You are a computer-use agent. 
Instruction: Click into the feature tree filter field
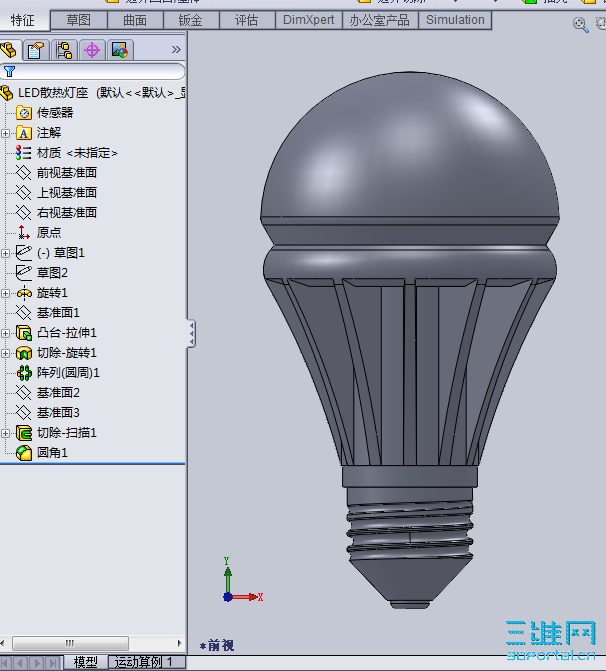coord(92,71)
